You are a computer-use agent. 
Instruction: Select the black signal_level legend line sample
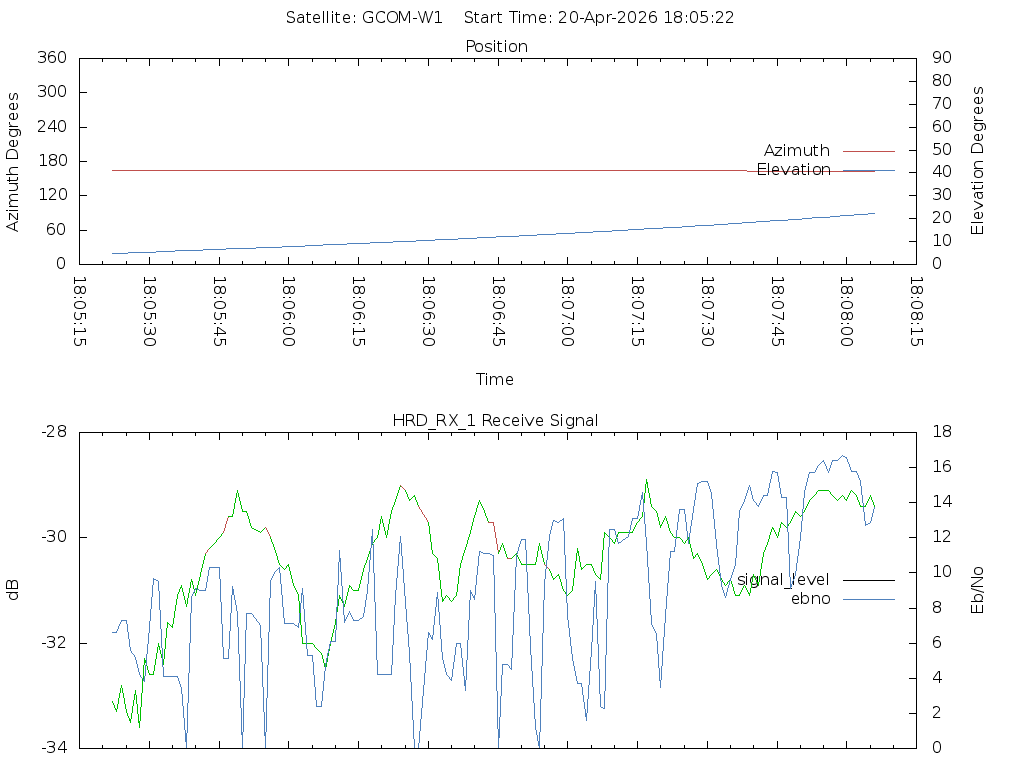click(868, 580)
